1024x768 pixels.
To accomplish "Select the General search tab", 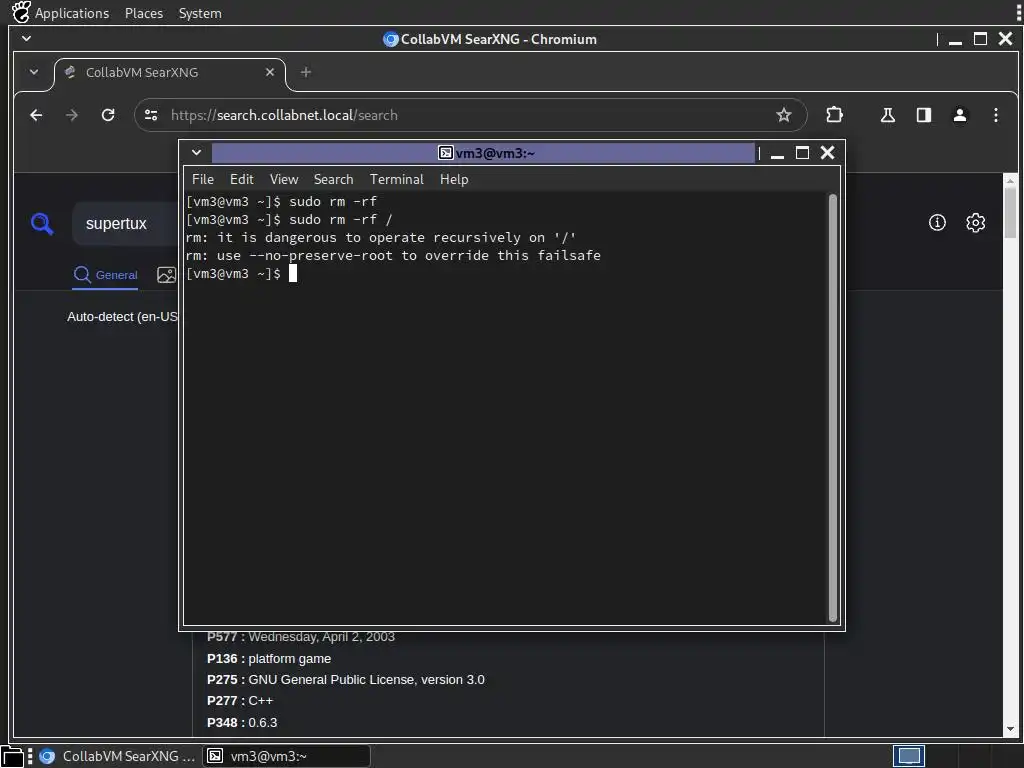I will click(x=105, y=275).
